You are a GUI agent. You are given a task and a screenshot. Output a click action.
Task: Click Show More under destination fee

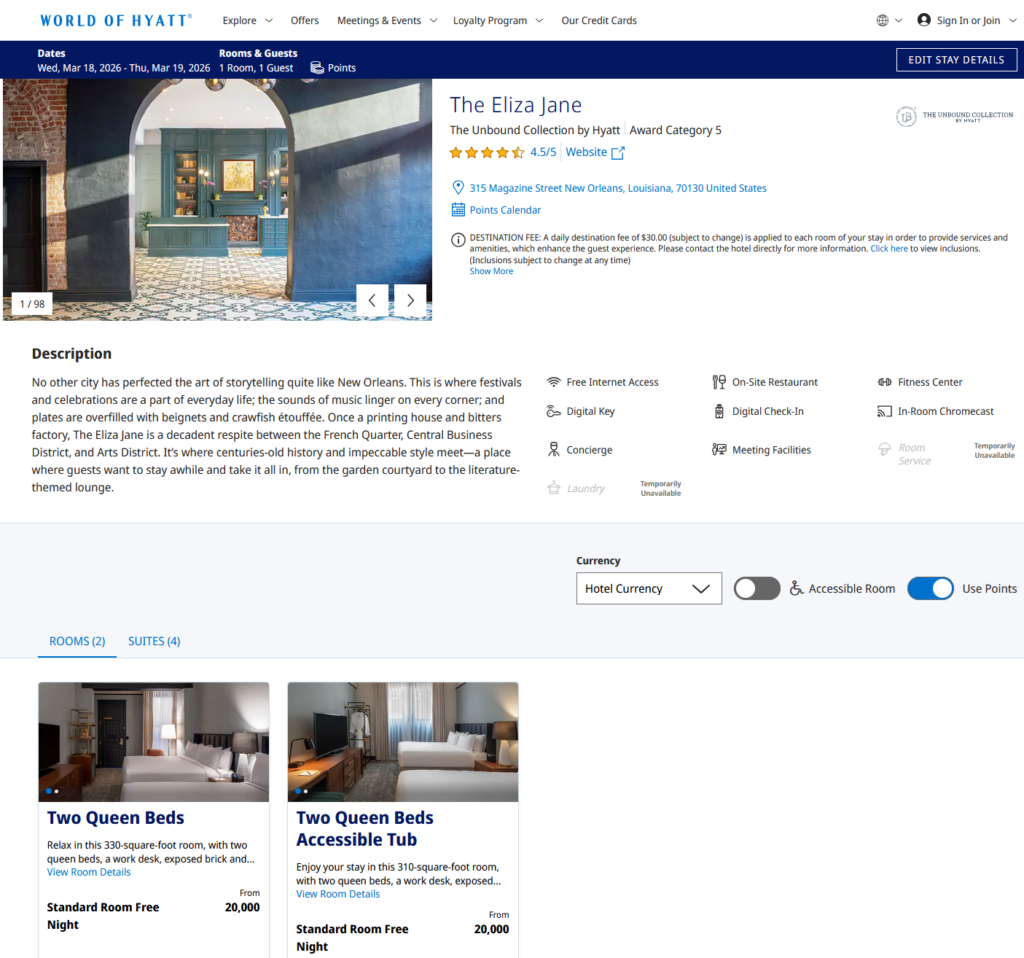tap(491, 271)
